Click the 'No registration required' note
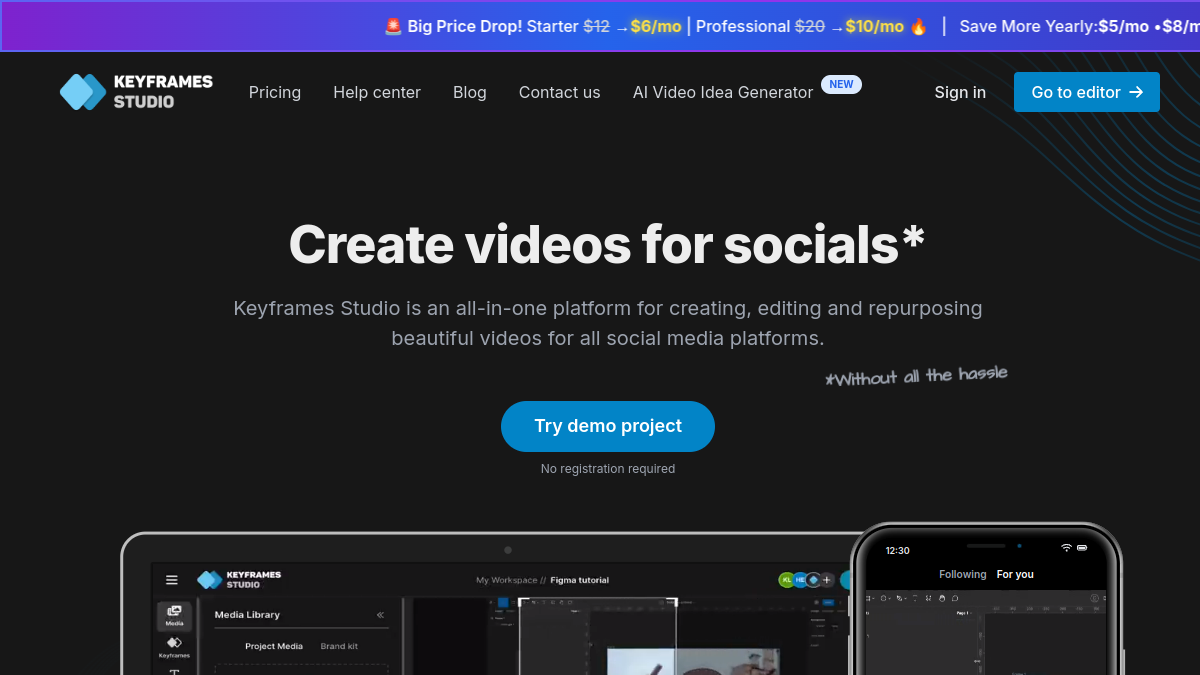 coord(608,469)
